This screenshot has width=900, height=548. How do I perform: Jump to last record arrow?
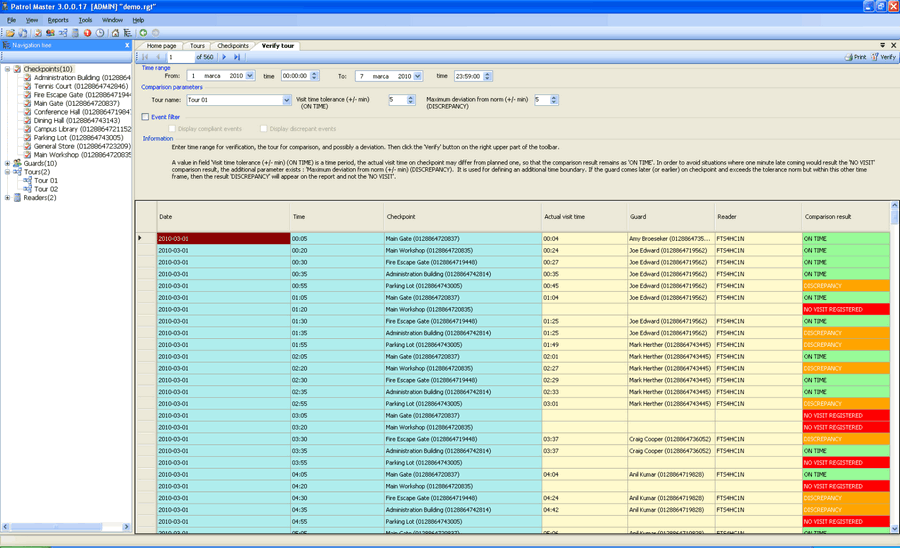coord(237,57)
